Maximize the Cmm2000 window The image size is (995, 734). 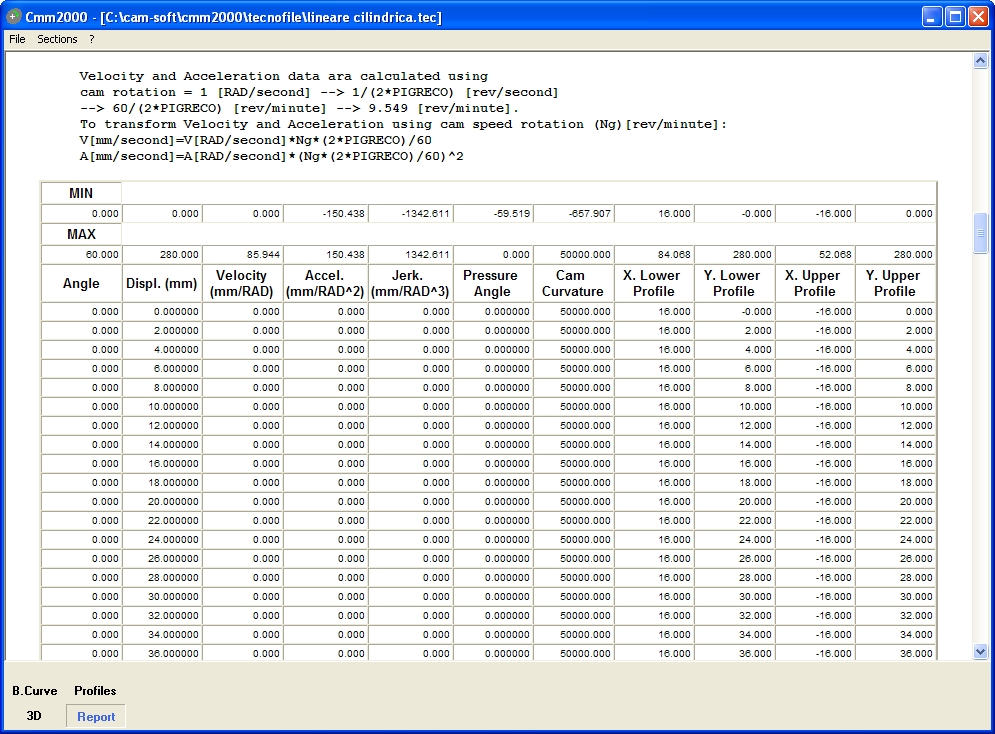(955, 17)
